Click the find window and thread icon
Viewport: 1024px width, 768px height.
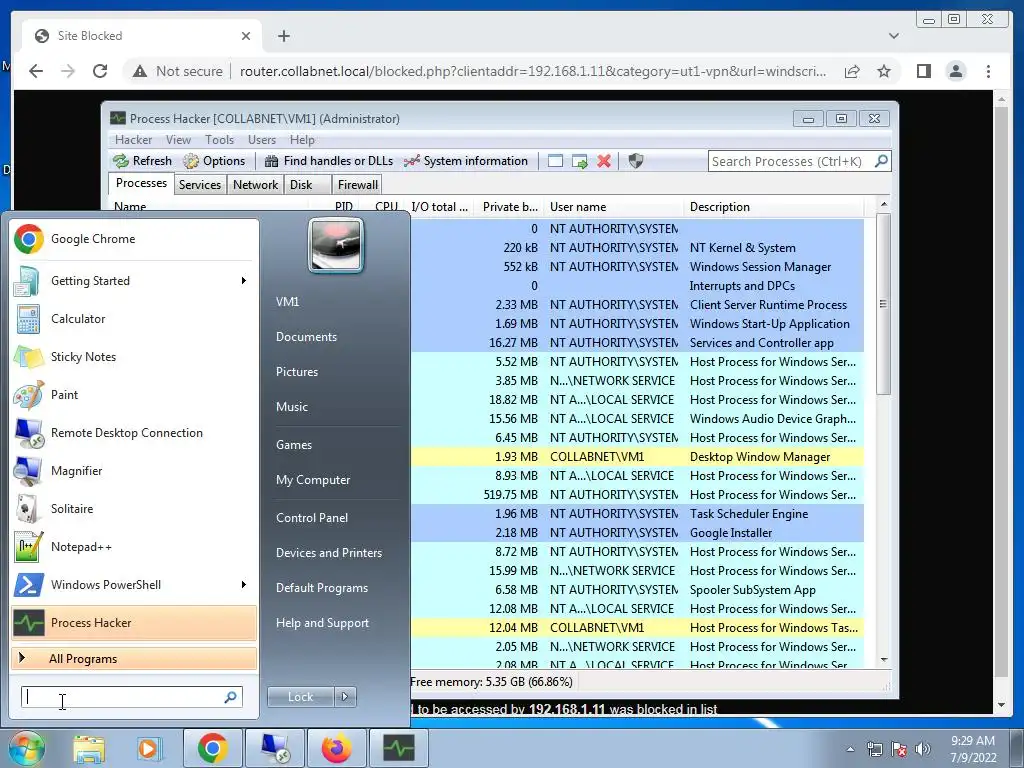[x=579, y=161]
